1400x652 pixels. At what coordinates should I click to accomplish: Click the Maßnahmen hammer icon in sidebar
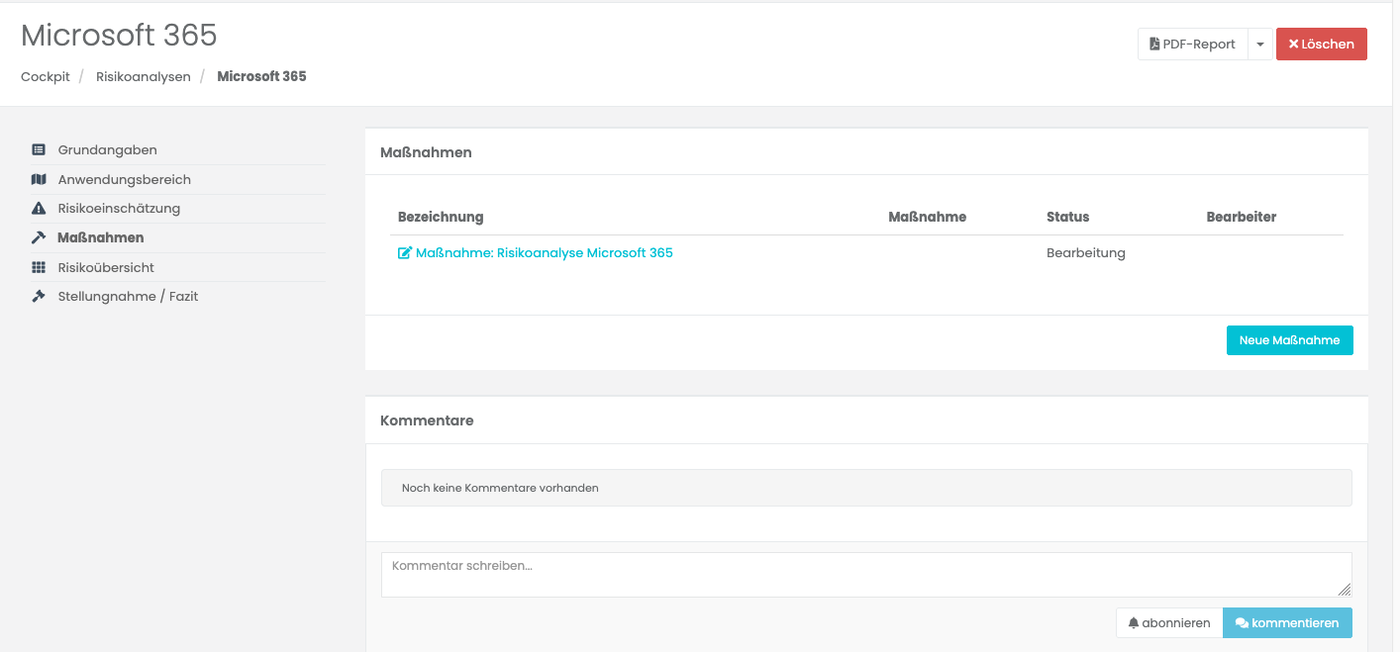point(39,238)
